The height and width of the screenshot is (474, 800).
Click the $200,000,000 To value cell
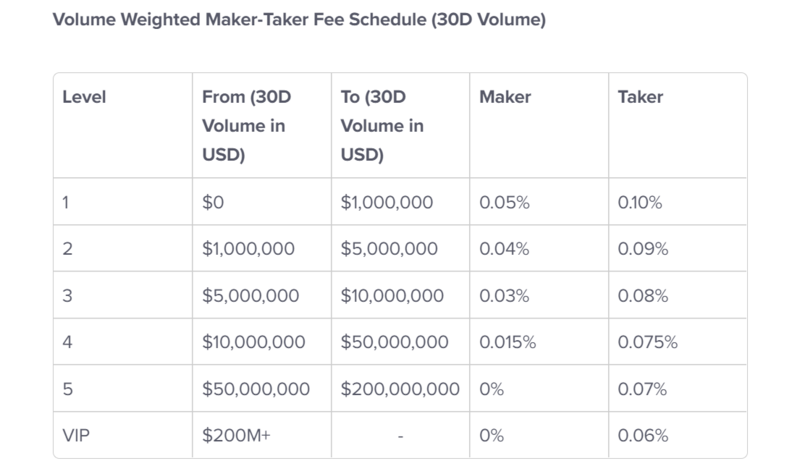pos(400,387)
